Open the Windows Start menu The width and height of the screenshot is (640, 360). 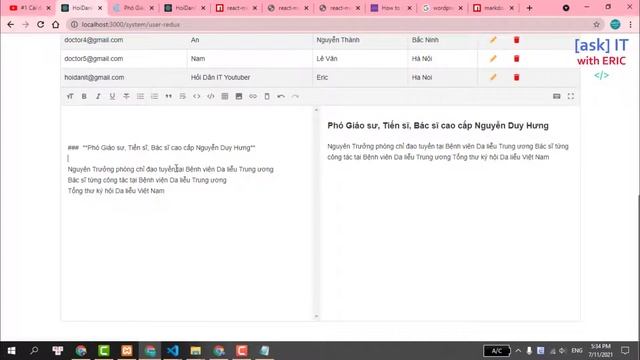11,351
